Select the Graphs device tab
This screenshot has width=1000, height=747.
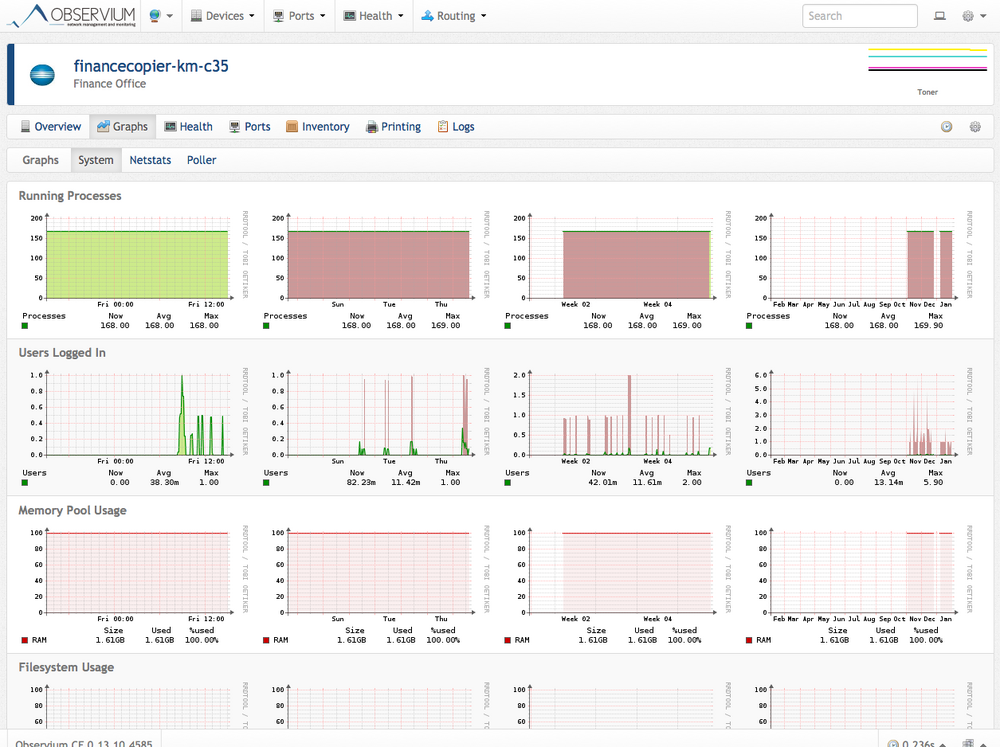tap(122, 127)
